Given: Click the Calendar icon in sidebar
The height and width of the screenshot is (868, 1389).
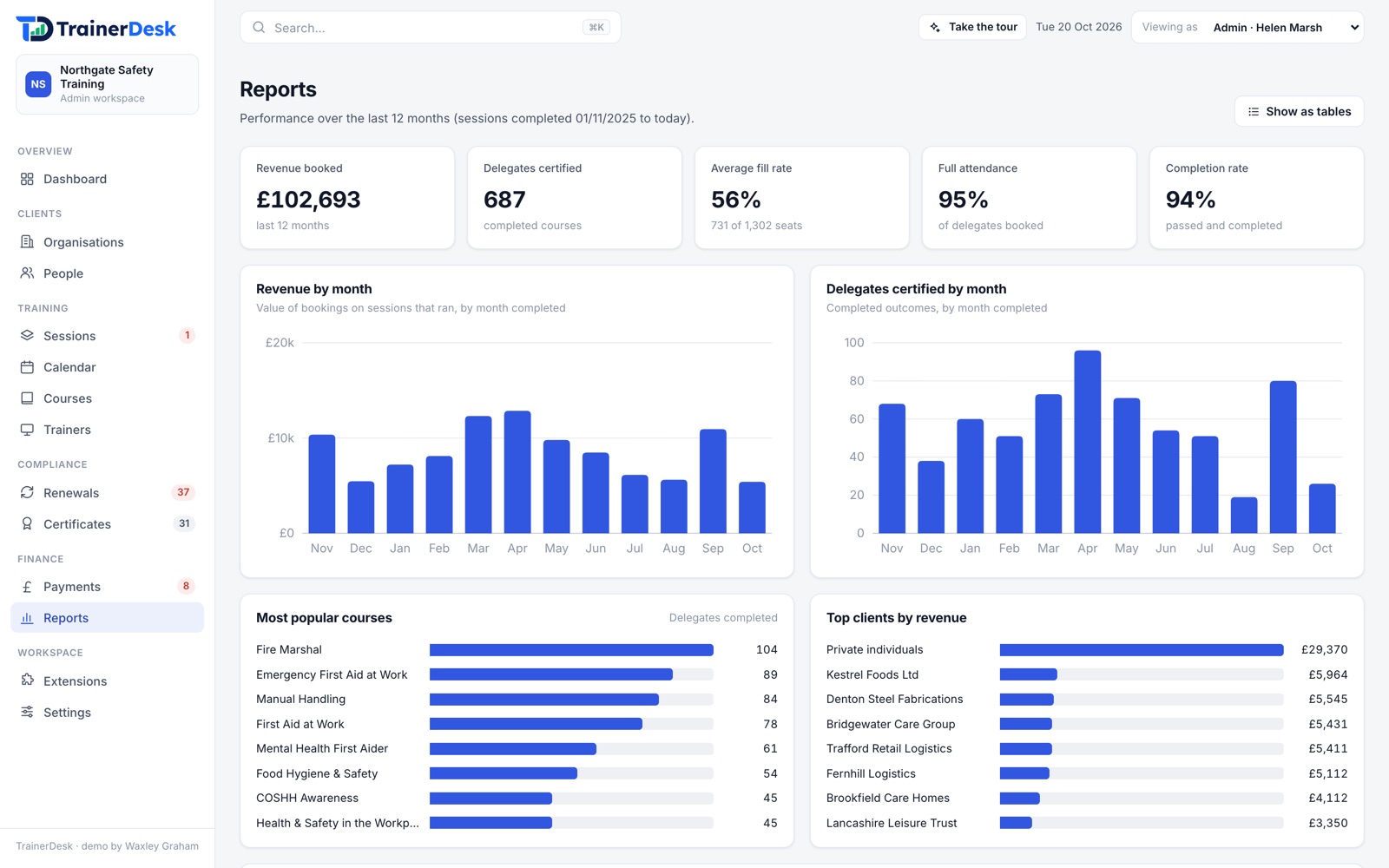Looking at the screenshot, I should pyautogui.click(x=27, y=367).
